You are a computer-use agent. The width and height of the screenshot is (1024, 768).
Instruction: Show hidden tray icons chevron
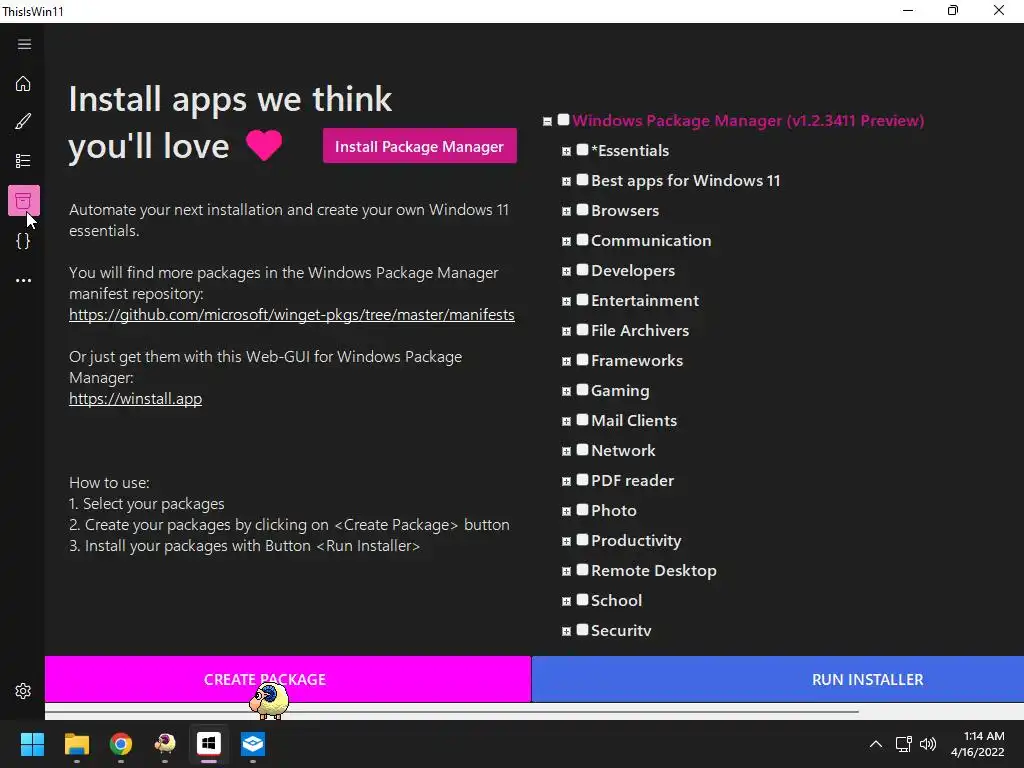(876, 744)
